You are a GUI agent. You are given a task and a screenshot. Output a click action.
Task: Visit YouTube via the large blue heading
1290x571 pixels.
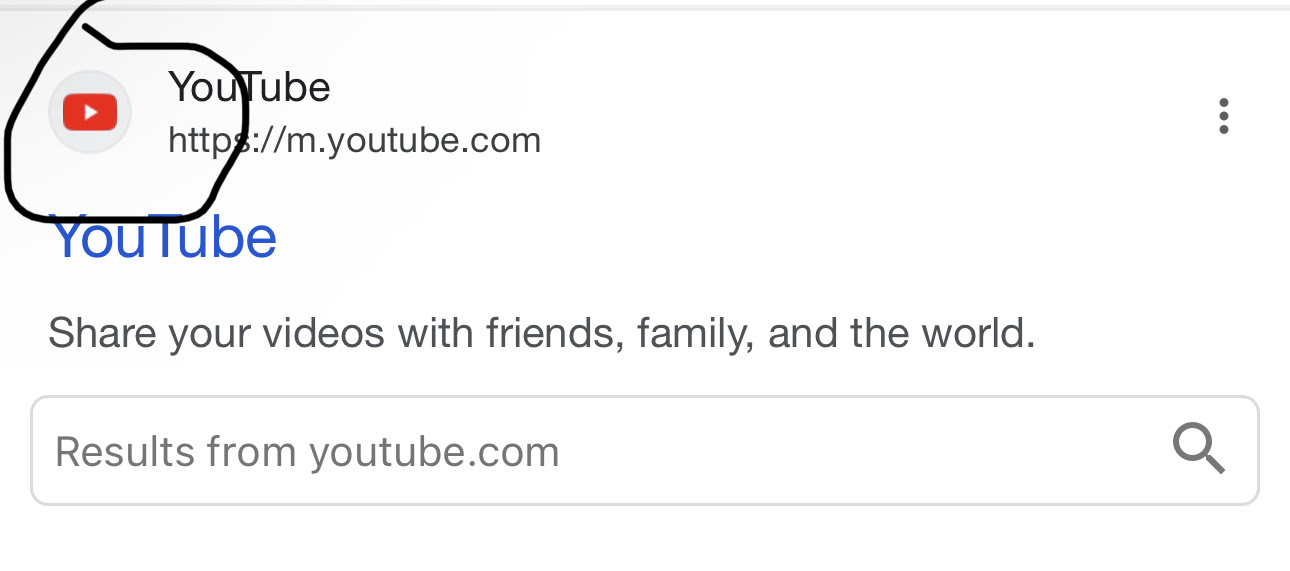point(163,238)
